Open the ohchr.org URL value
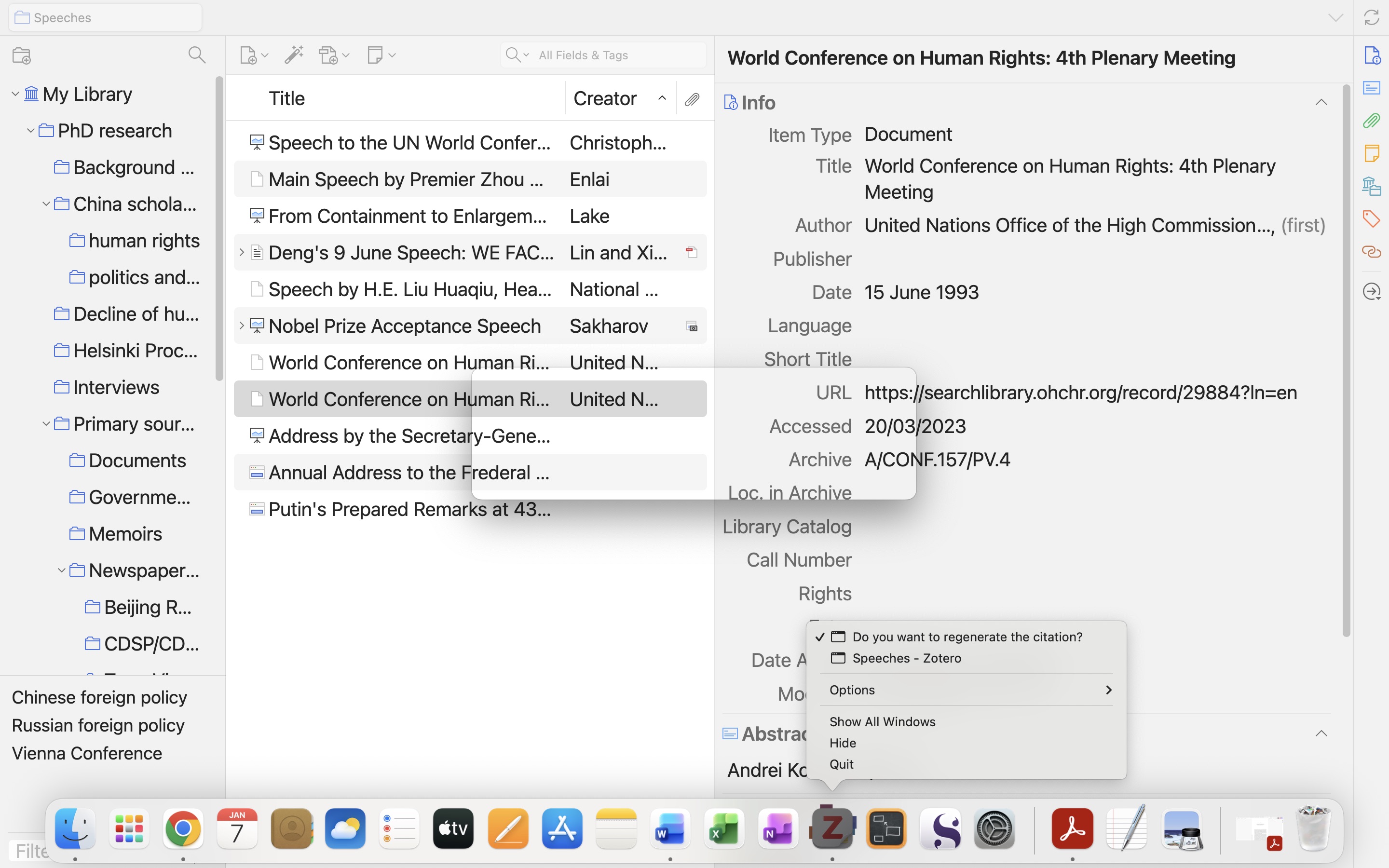The height and width of the screenshot is (868, 1389). tap(1080, 393)
